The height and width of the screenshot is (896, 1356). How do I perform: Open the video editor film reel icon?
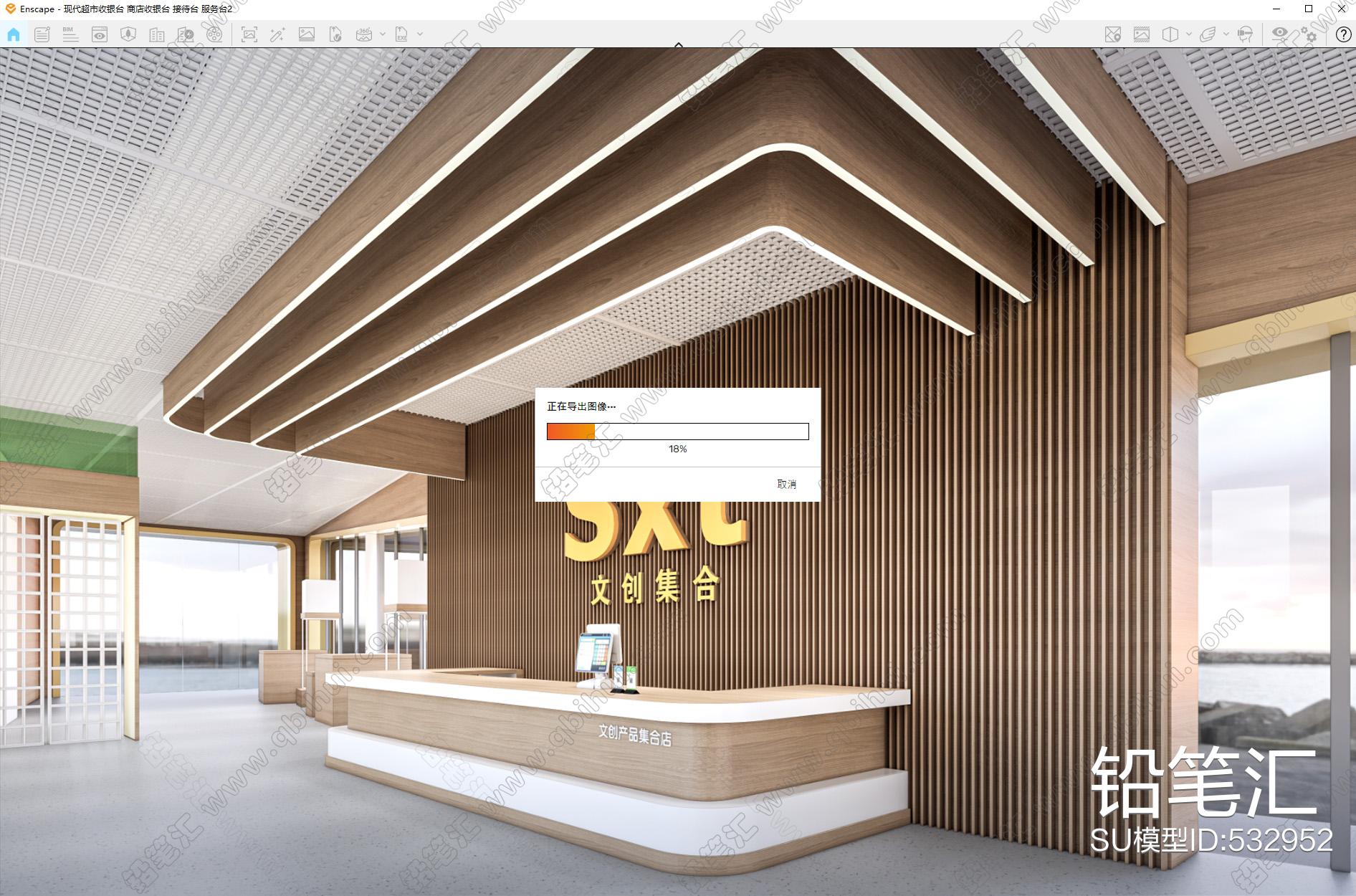coord(214,34)
